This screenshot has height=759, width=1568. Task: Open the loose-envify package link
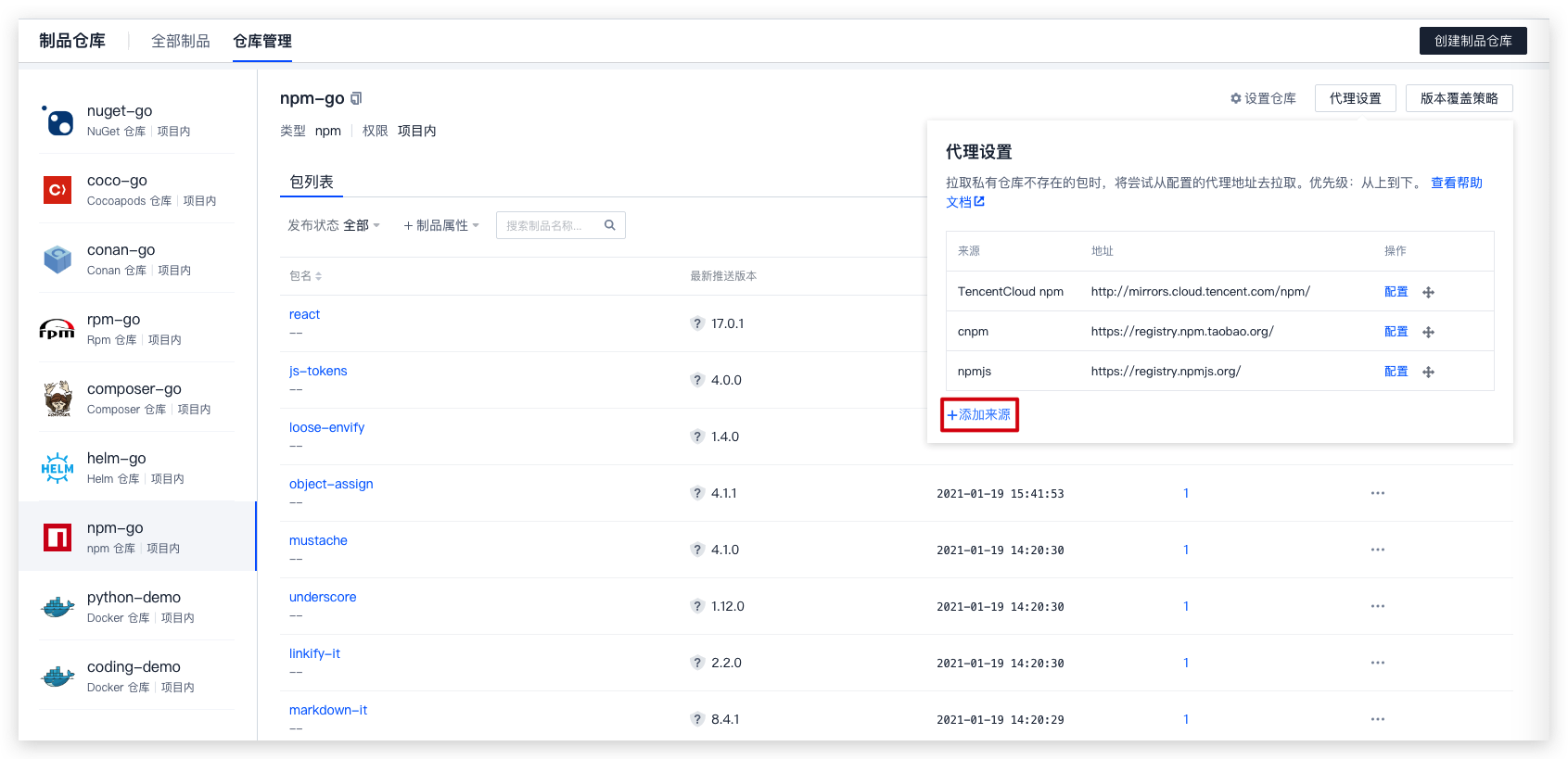[x=326, y=427]
